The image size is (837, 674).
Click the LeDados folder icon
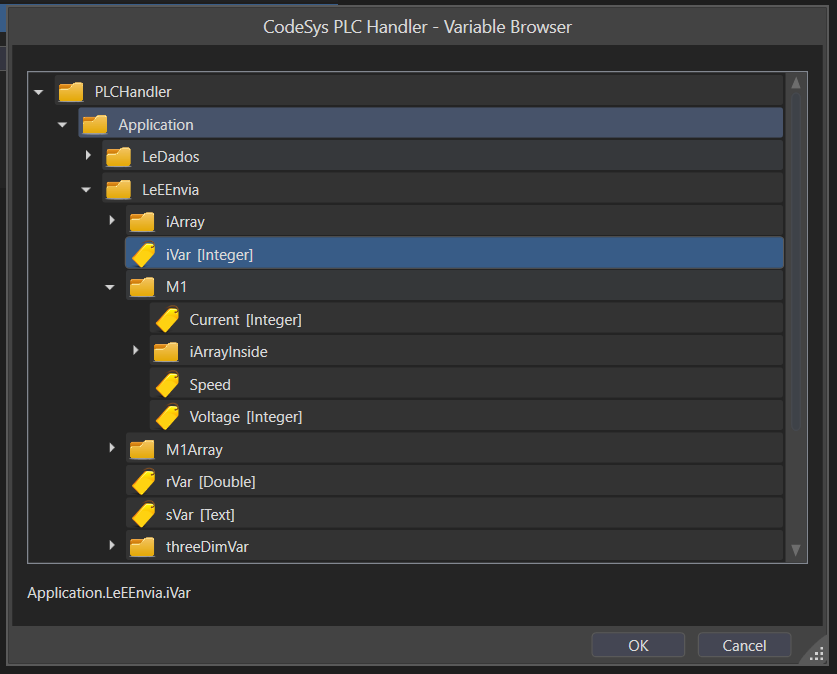(118, 157)
